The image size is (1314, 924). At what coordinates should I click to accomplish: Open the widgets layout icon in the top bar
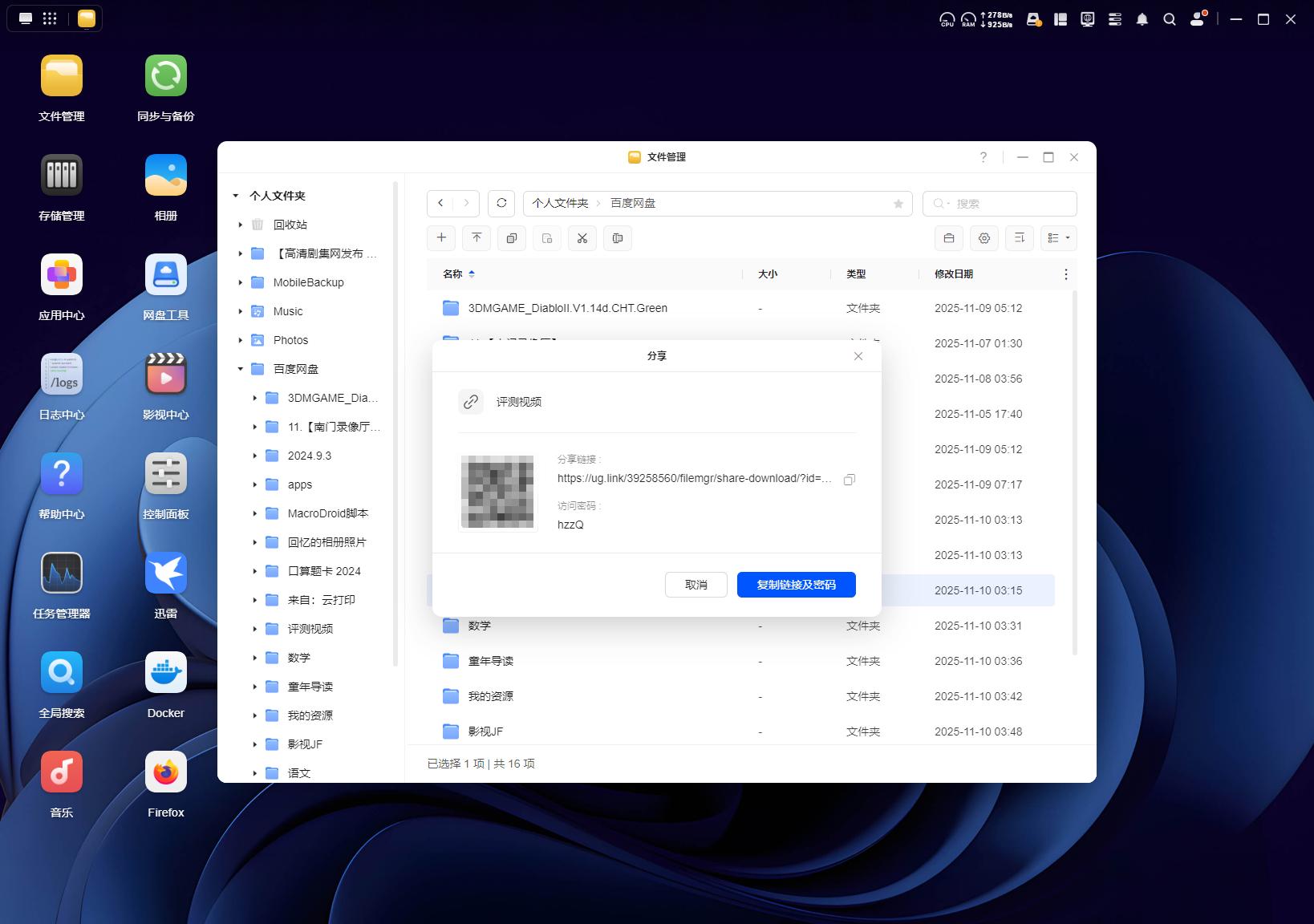coord(1061,19)
